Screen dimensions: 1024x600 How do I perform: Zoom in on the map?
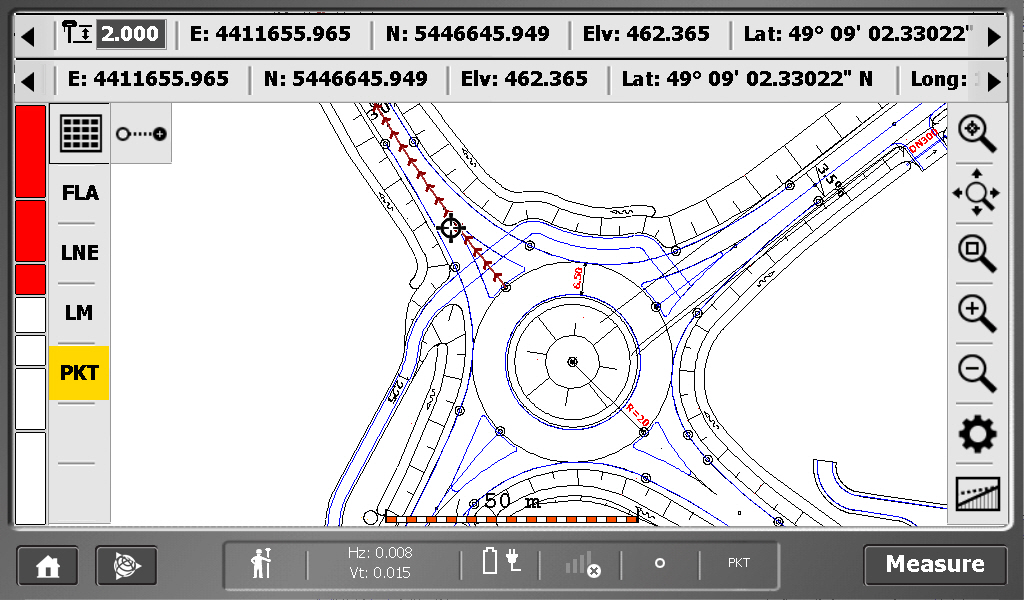tap(976, 313)
